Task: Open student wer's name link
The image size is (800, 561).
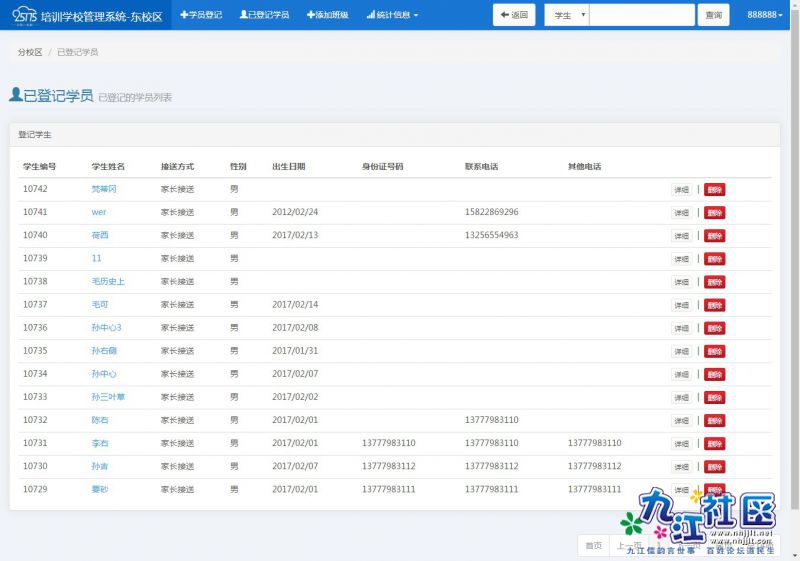Action: point(98,212)
